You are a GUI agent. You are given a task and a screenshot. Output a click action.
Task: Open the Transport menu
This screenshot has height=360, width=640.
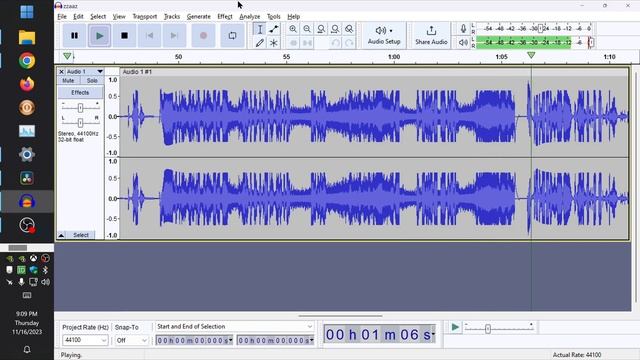(x=144, y=16)
